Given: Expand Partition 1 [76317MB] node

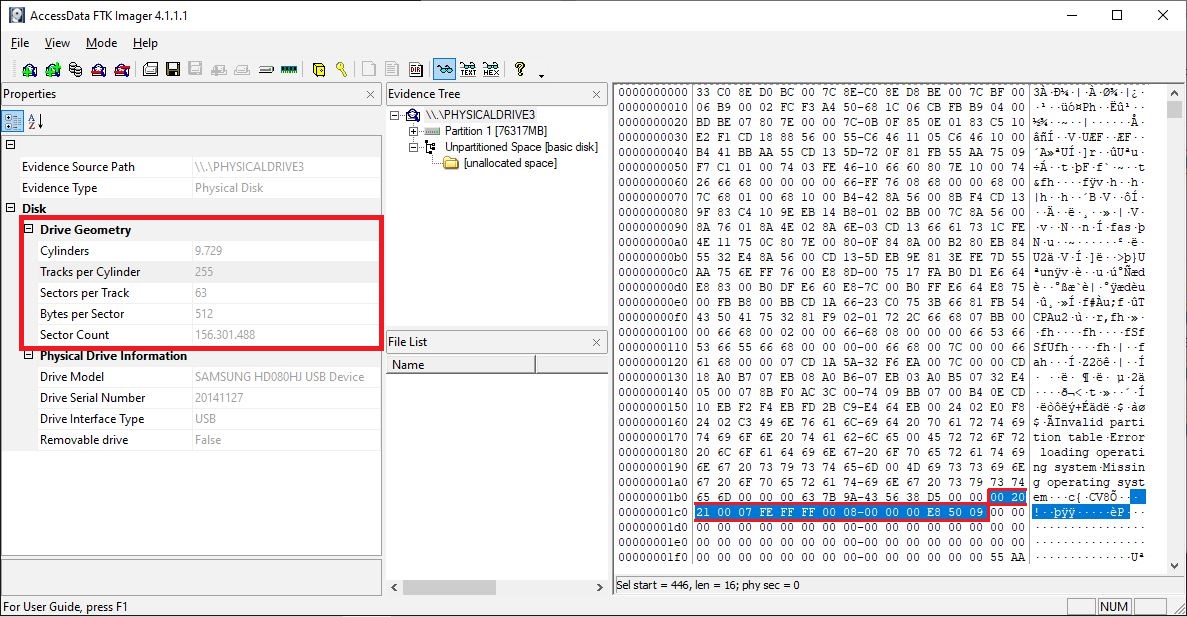Looking at the screenshot, I should coord(413,131).
